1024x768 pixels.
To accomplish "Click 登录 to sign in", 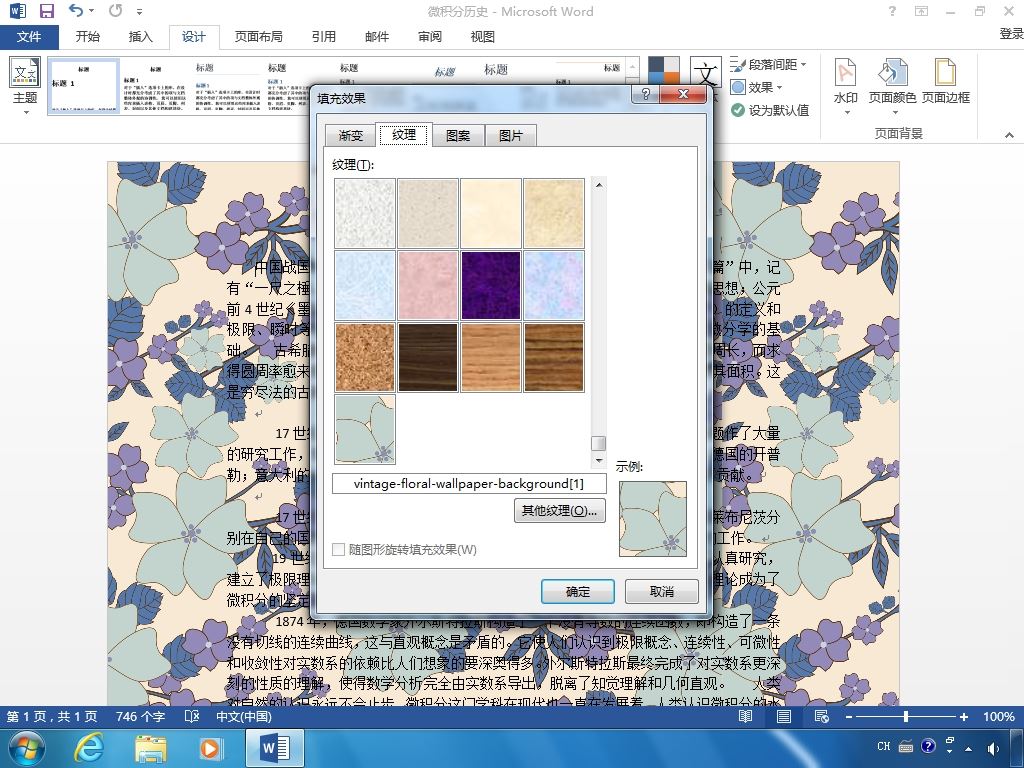I will (1012, 33).
